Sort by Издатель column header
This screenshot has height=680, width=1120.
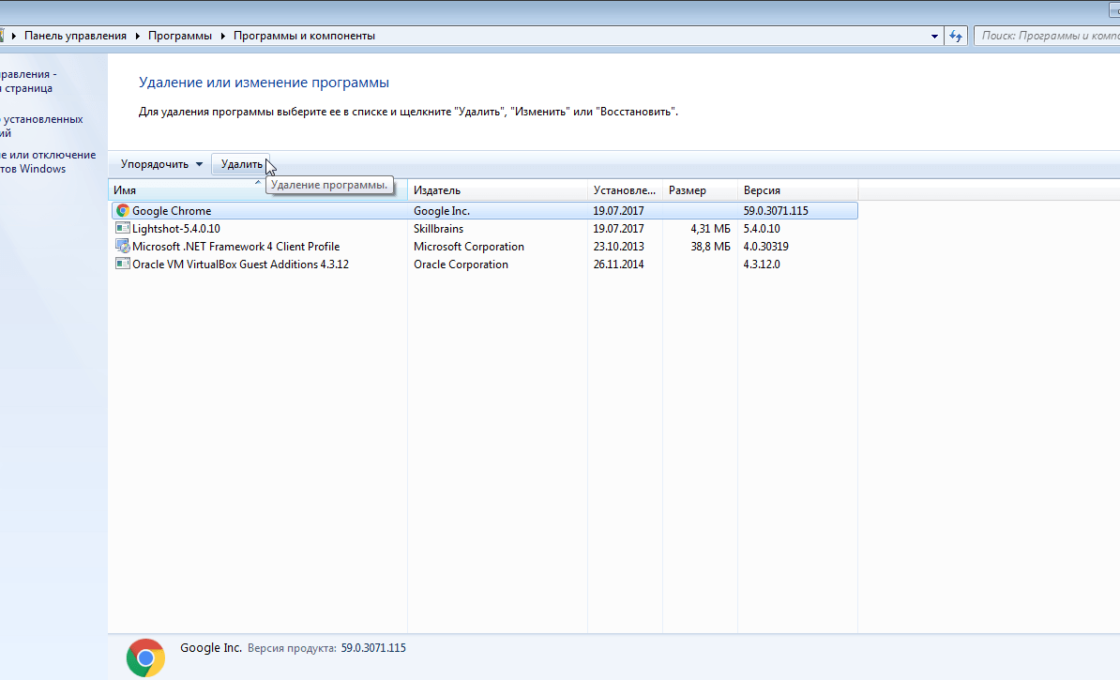point(497,190)
